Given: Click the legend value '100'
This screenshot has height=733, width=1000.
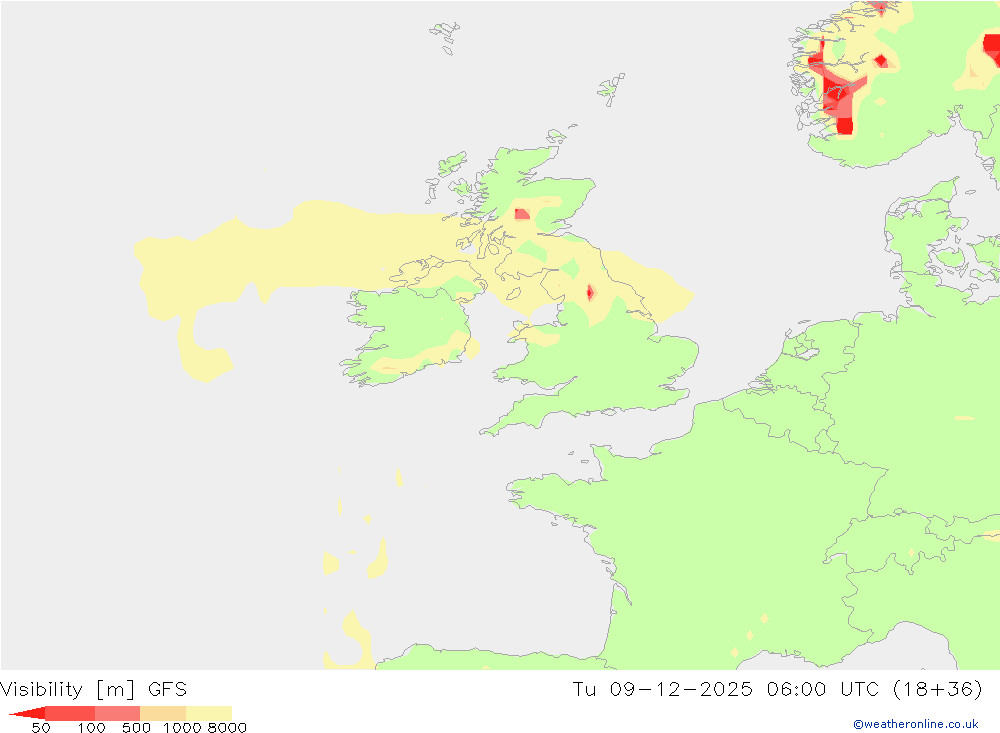Looking at the screenshot, I should [x=91, y=728].
